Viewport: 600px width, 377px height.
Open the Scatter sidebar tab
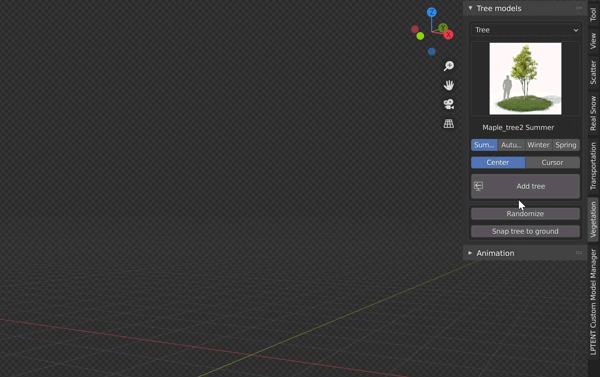point(593,72)
